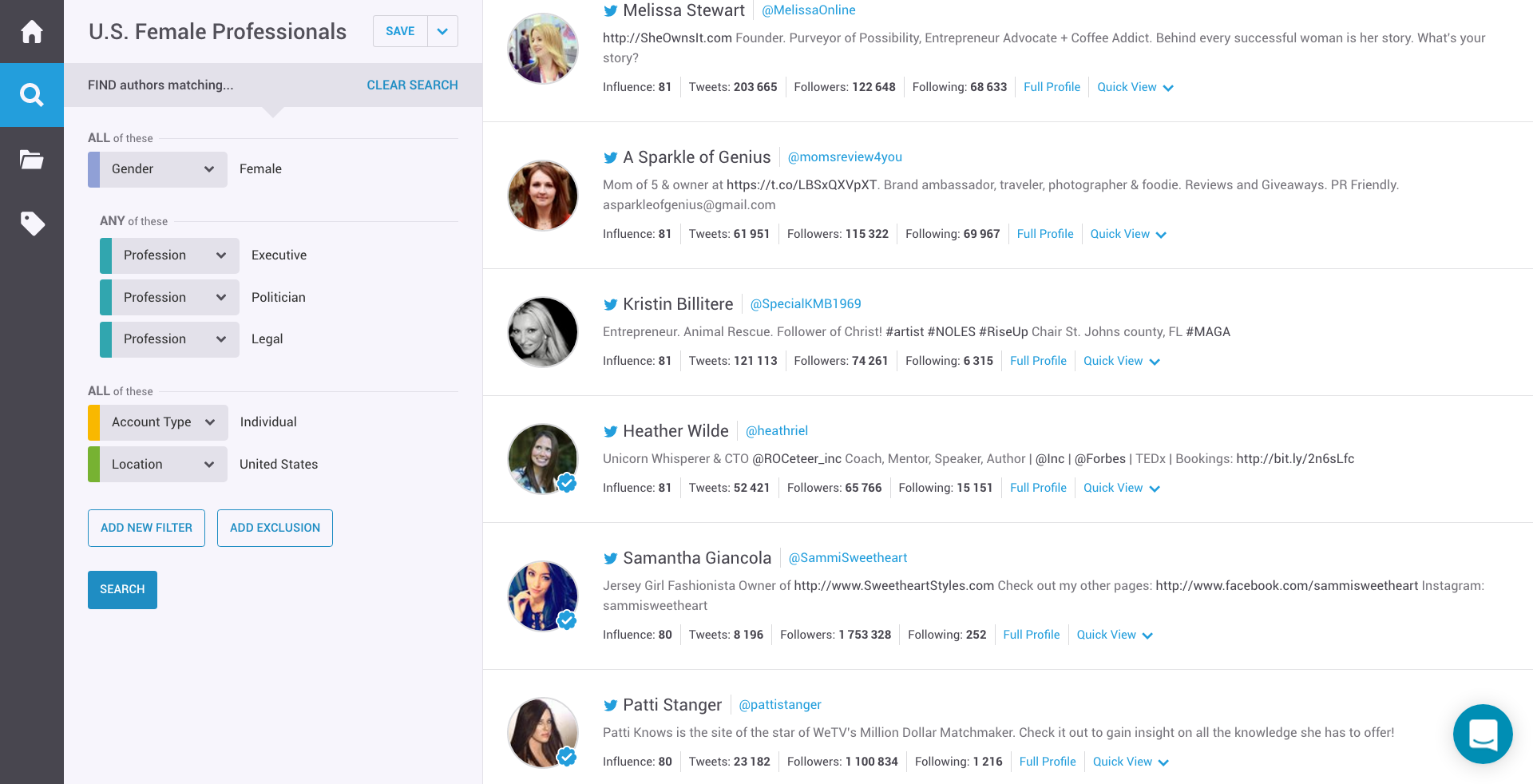
Task: Open the Home icon in sidebar
Action: (x=32, y=32)
